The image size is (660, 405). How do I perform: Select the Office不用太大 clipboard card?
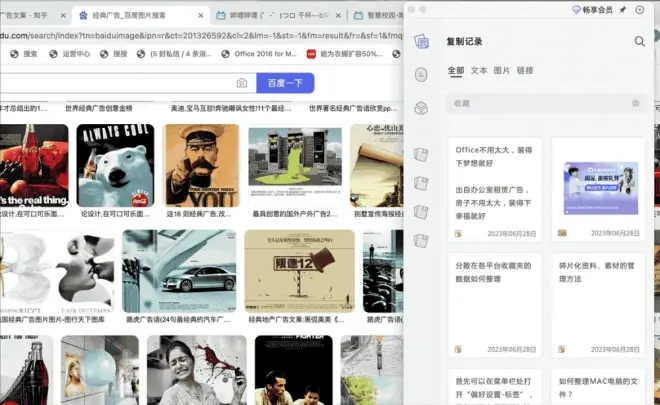click(495, 189)
